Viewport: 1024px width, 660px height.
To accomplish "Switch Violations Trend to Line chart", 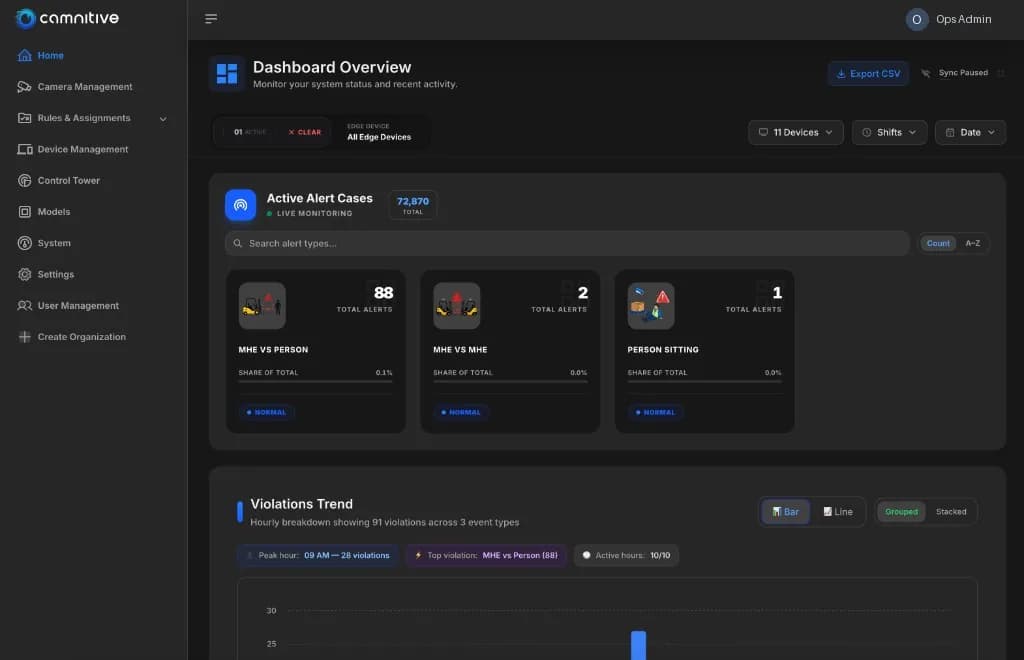I will (838, 512).
